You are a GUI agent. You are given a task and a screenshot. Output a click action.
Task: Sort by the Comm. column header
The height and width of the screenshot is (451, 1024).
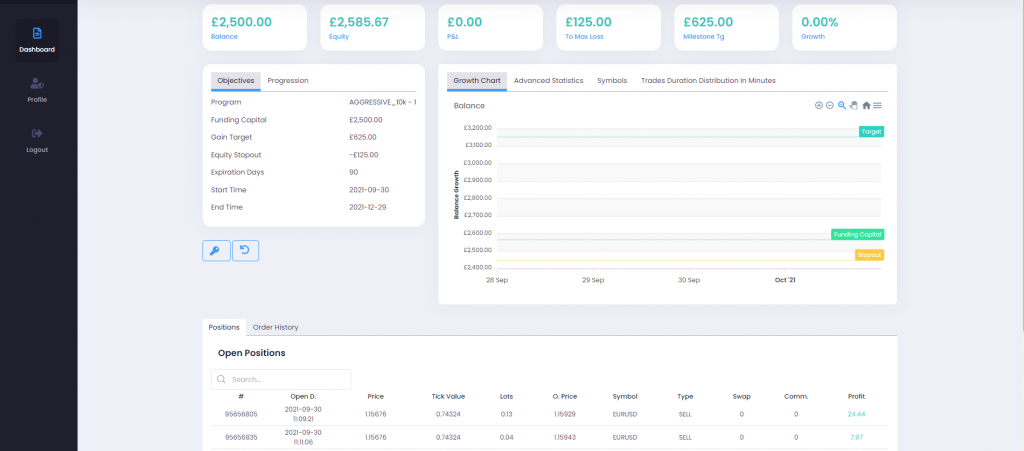796,396
